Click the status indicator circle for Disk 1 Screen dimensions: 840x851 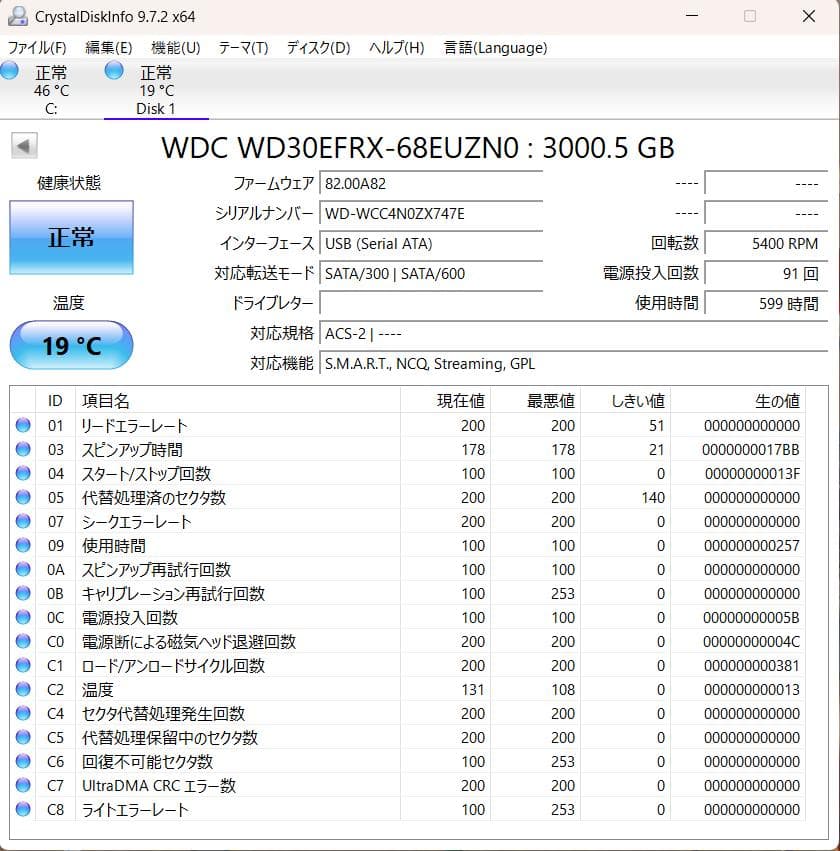tap(113, 70)
